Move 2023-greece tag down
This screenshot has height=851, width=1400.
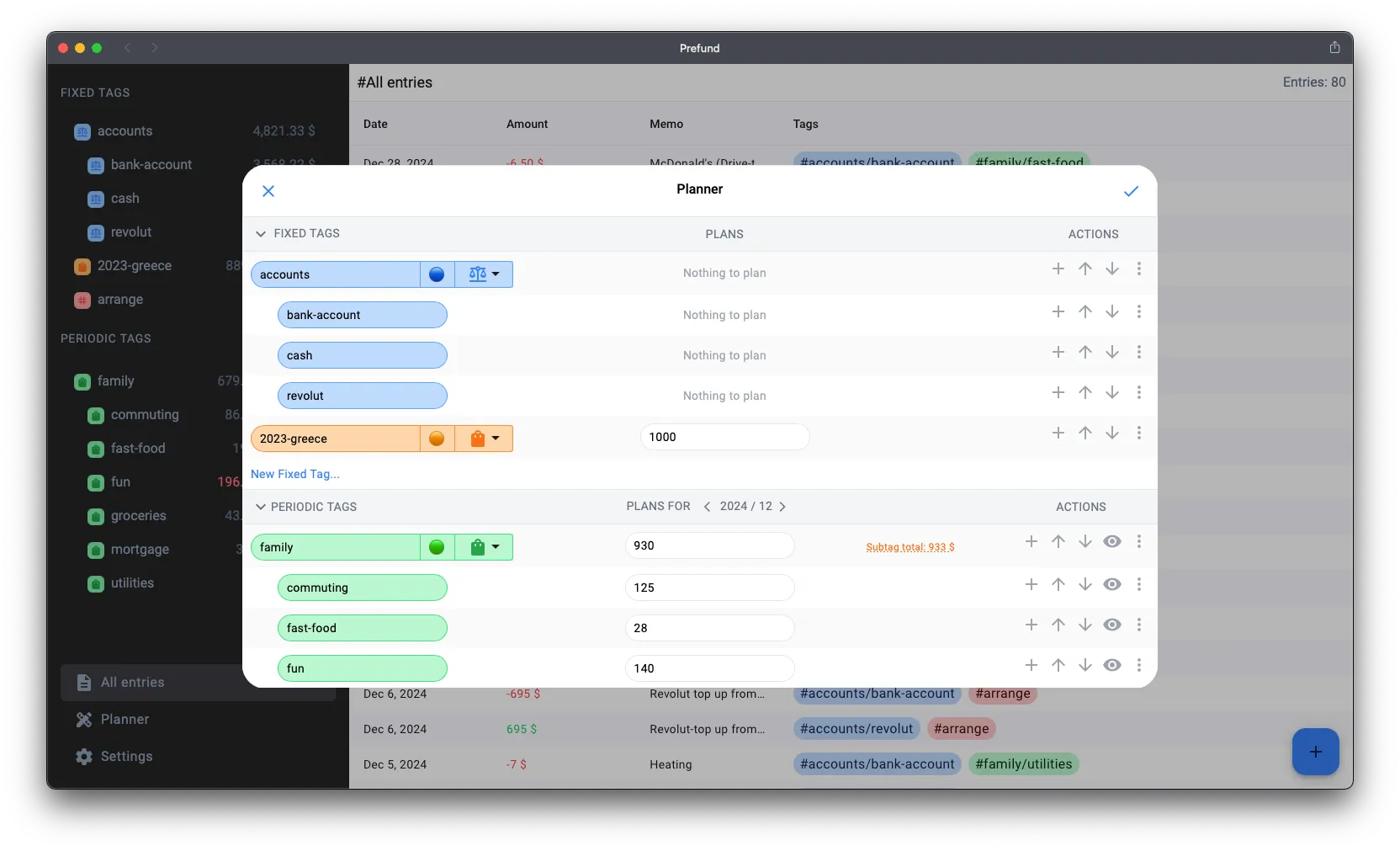click(x=1112, y=433)
